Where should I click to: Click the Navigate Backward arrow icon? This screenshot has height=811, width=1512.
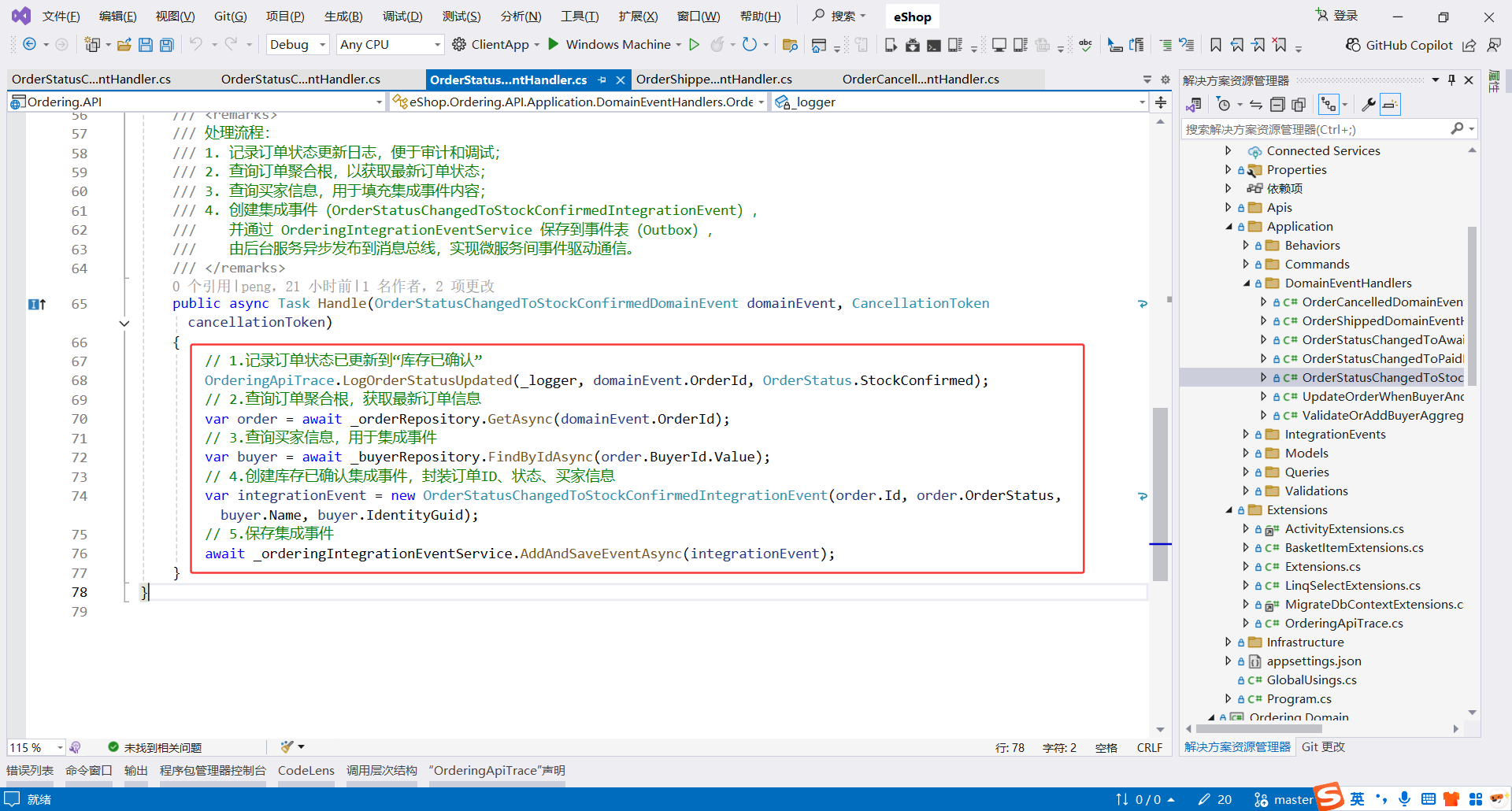coord(29,45)
